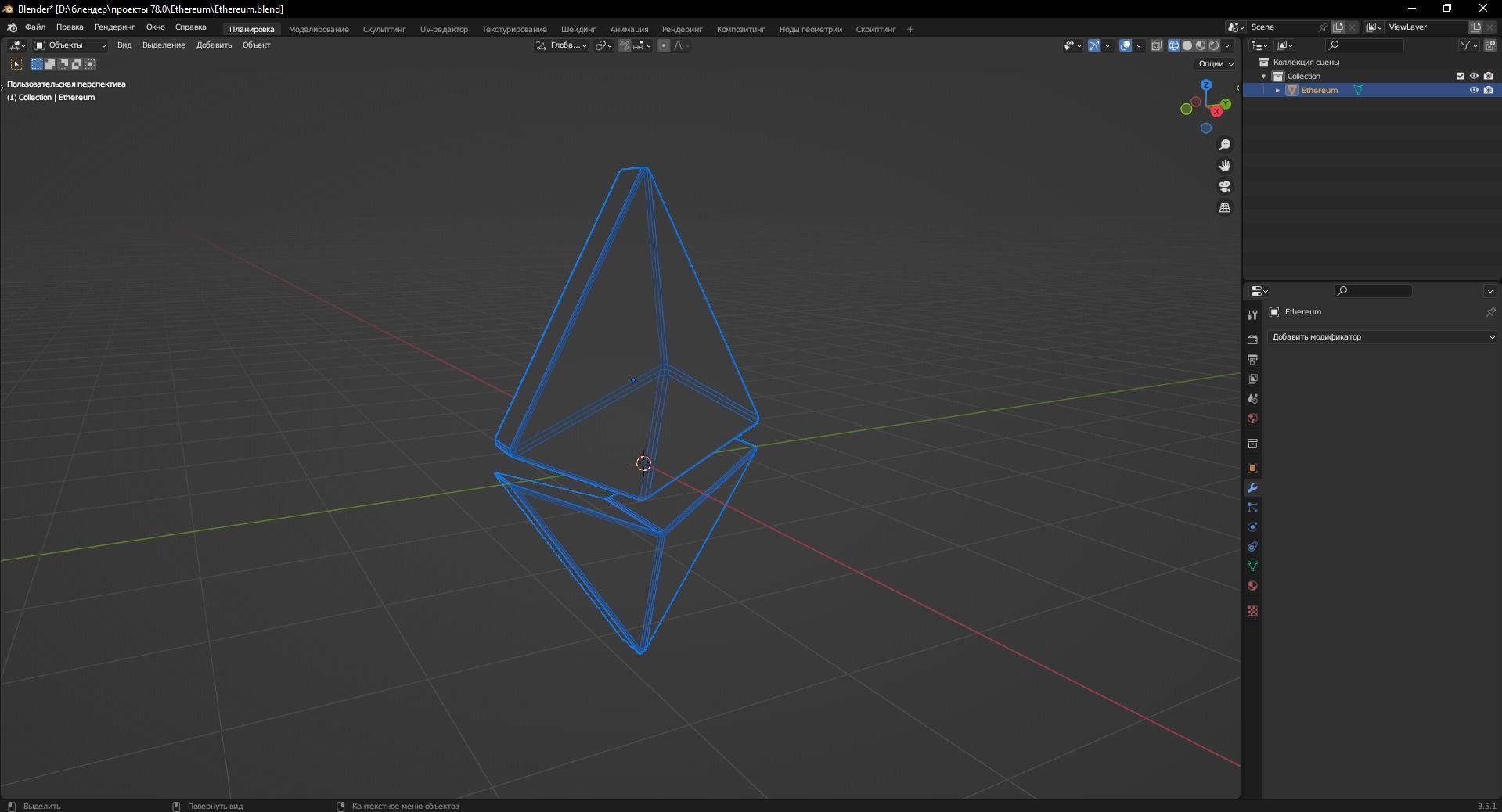Screen dimensions: 1502x812
Task: Toggle X-ray display mode
Action: coord(1157,45)
